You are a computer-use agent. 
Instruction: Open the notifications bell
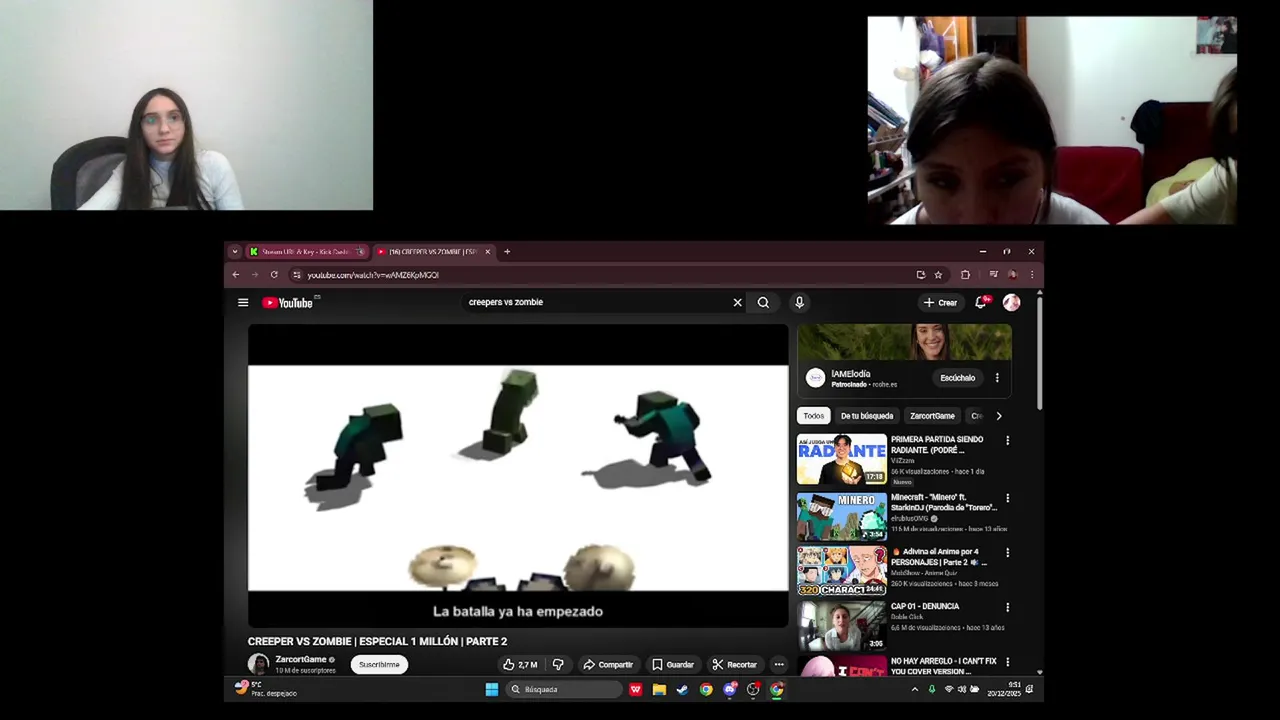981,302
